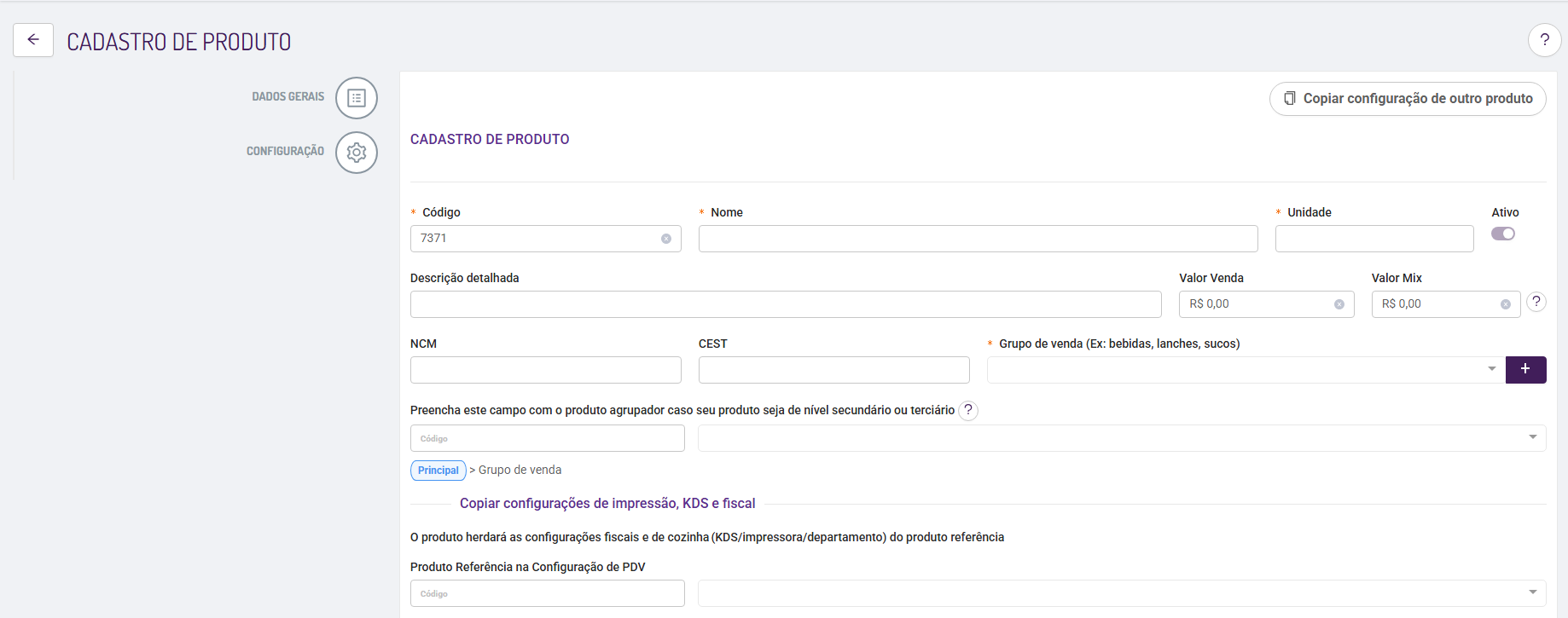Viewport: 1568px width, 618px height.
Task: Open help for produto agrupador field
Action: click(968, 410)
